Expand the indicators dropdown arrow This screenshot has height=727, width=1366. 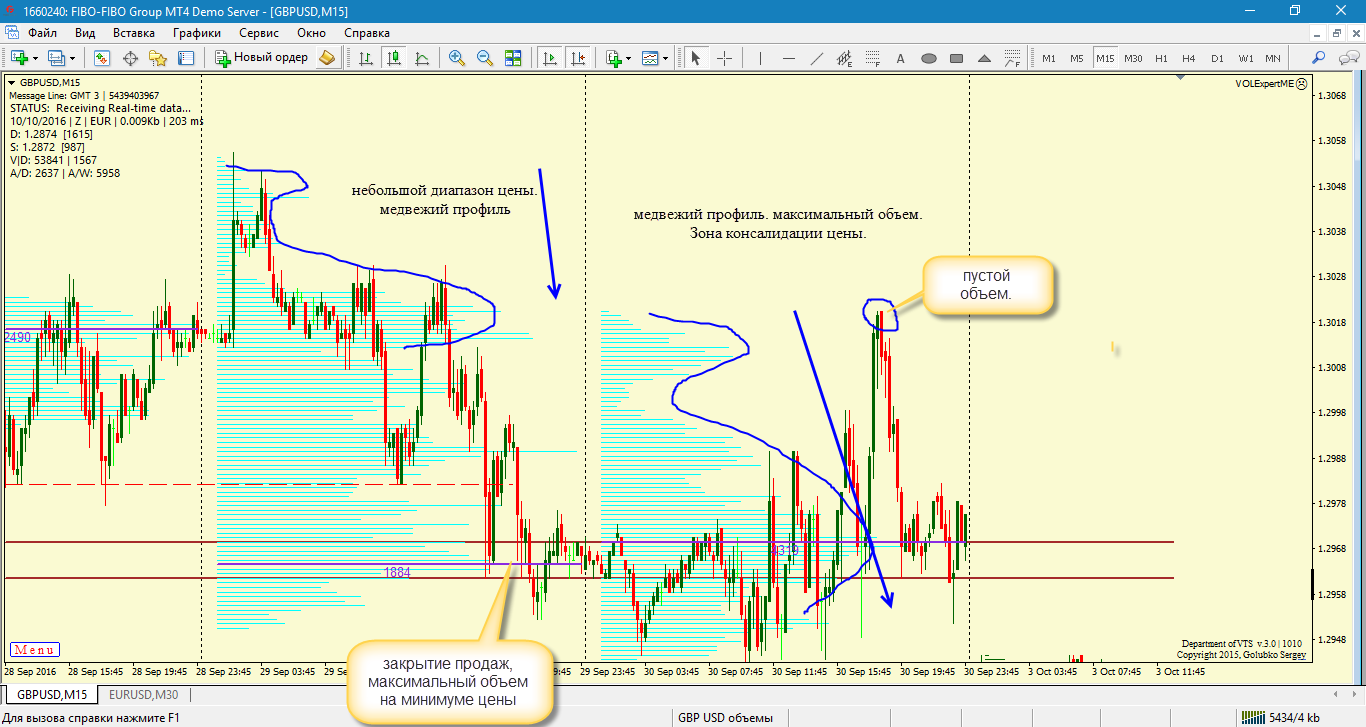point(628,58)
